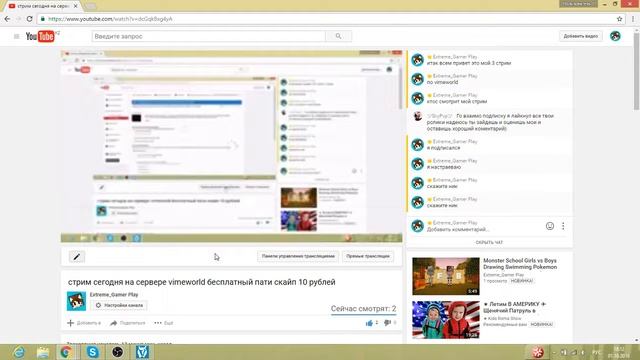Open VimeWorld launcher from taskbar
Viewport: 640px width, 360px height.
coord(142,352)
